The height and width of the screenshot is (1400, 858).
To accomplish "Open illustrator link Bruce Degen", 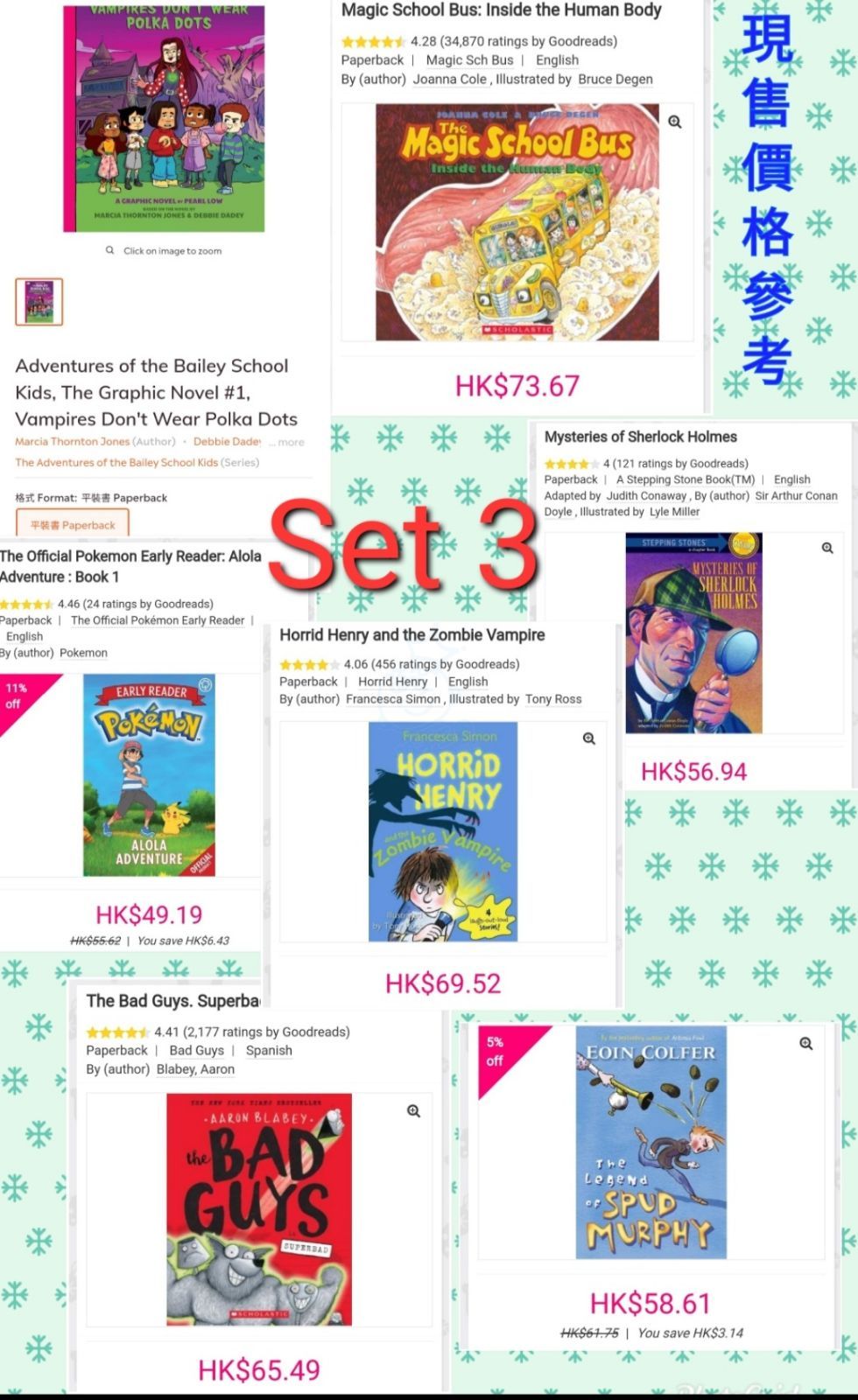I will [615, 79].
